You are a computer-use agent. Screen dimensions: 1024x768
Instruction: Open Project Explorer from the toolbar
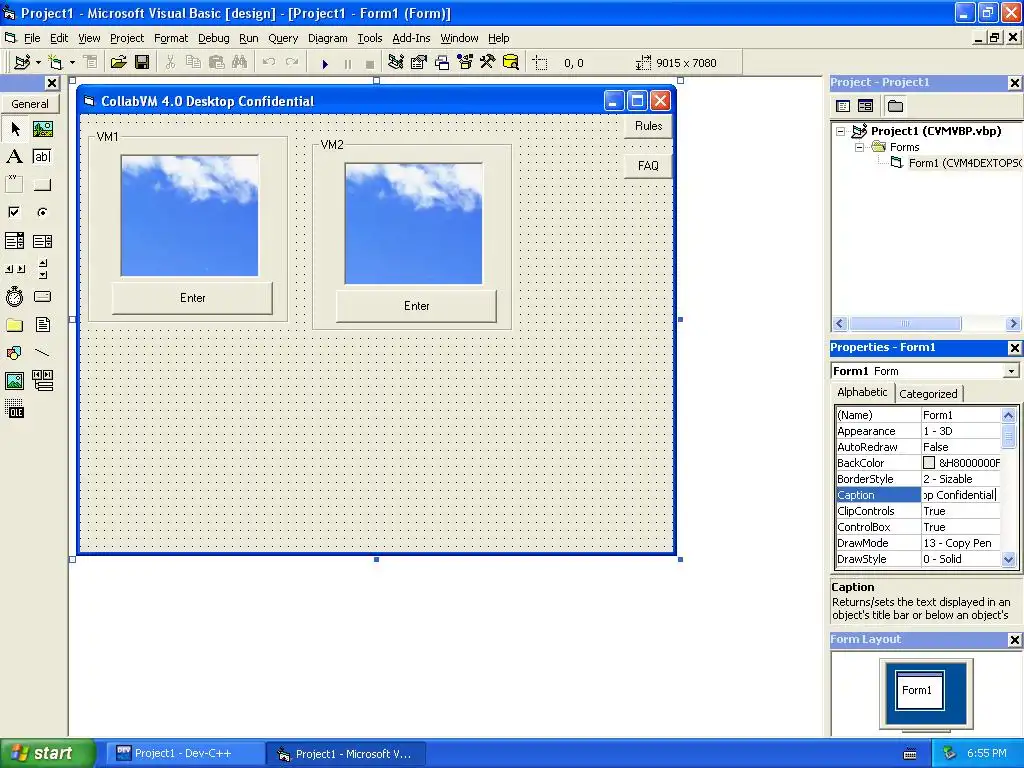(x=395, y=63)
